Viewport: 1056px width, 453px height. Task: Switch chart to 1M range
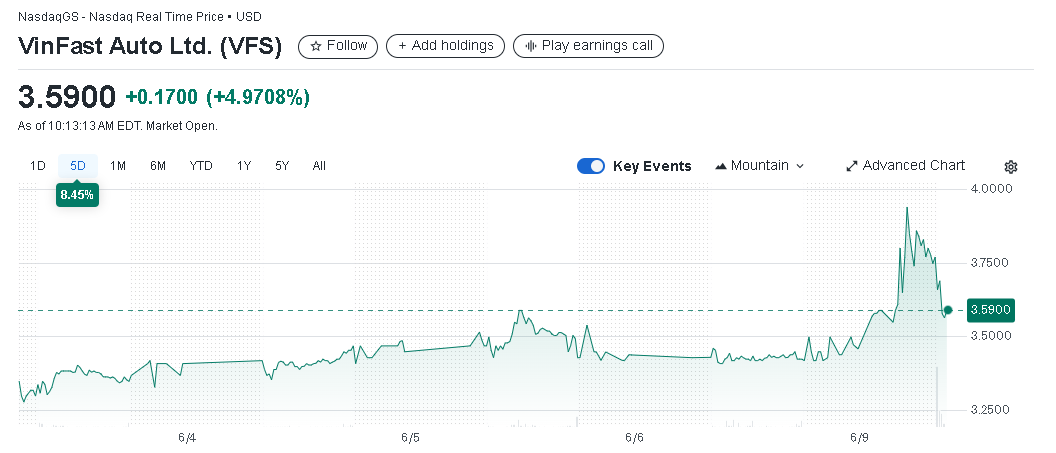click(118, 166)
